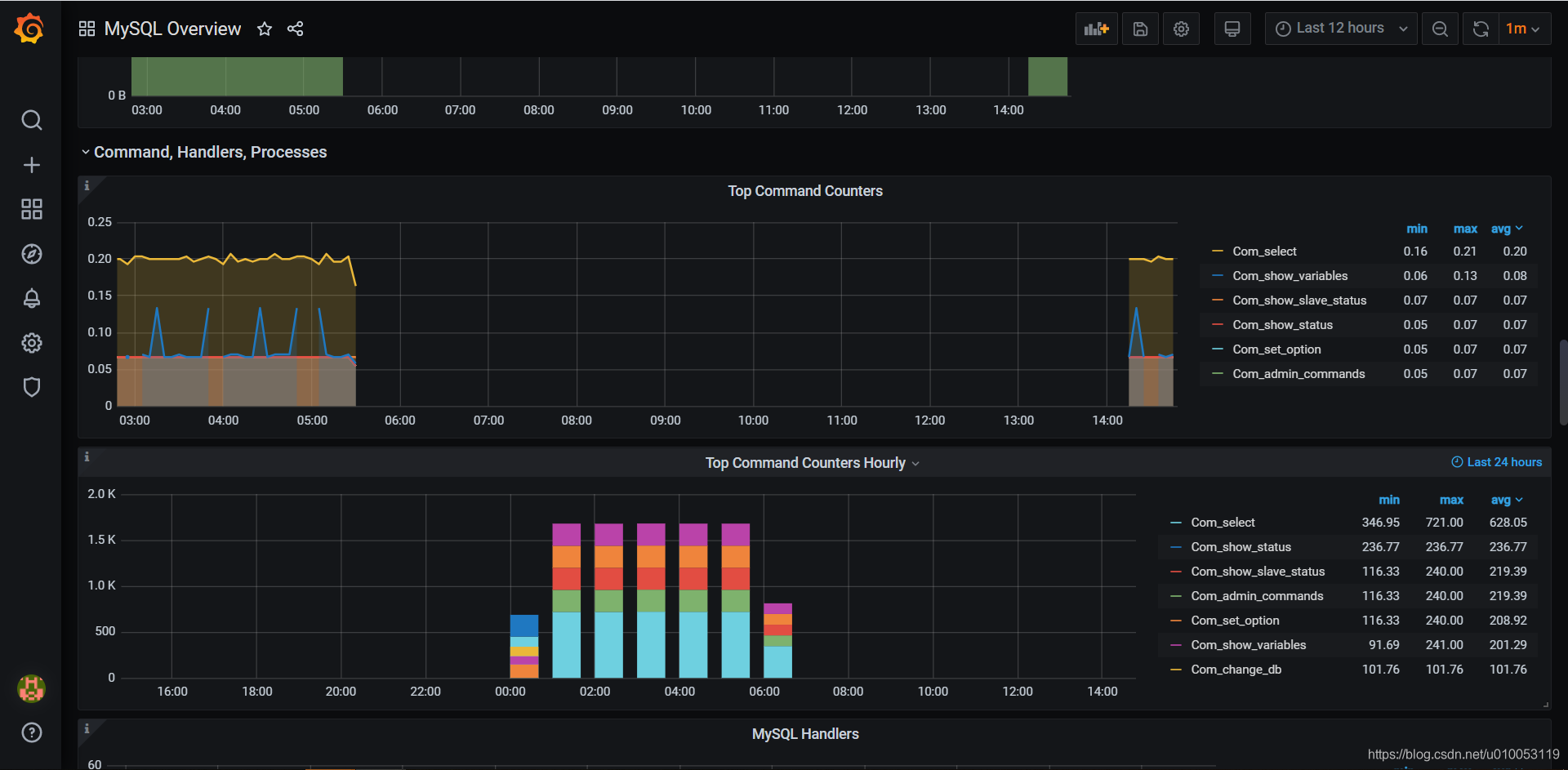The width and height of the screenshot is (1568, 770).
Task: Click the Add panel icon
Action: click(1096, 29)
